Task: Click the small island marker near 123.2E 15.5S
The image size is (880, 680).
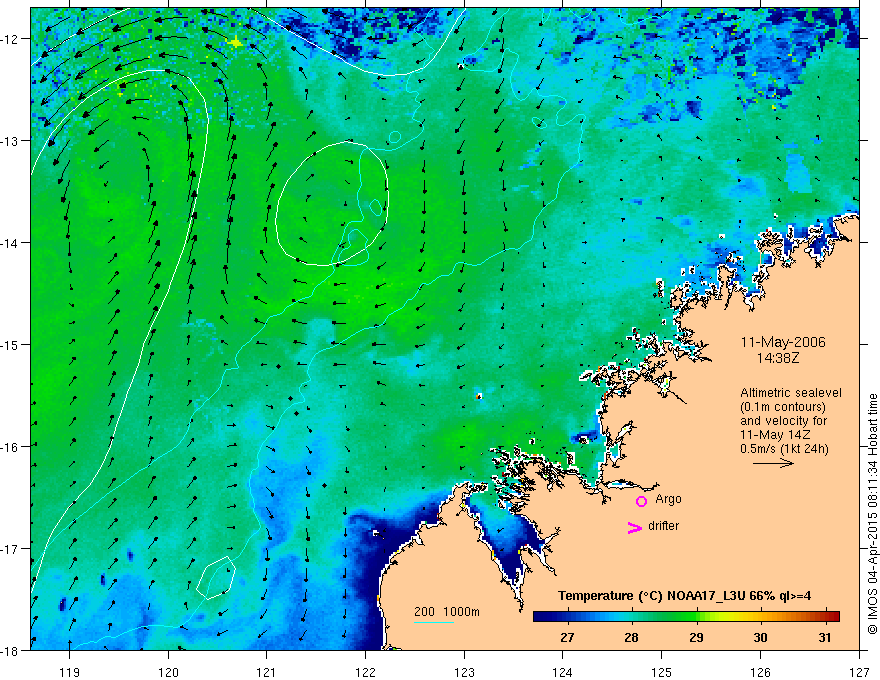Action: tap(479, 396)
